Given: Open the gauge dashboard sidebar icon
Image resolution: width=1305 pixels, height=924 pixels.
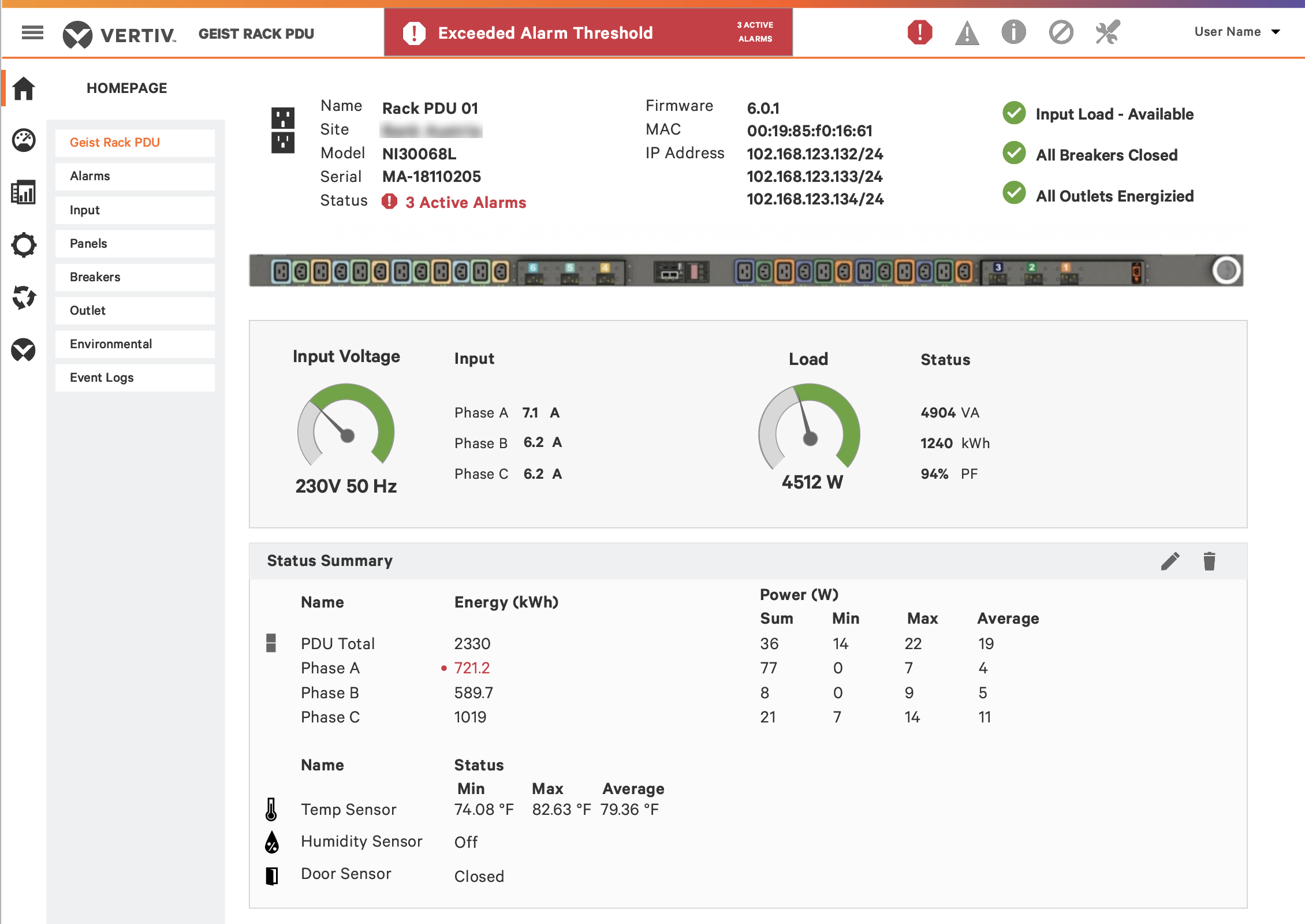Looking at the screenshot, I should click(24, 140).
